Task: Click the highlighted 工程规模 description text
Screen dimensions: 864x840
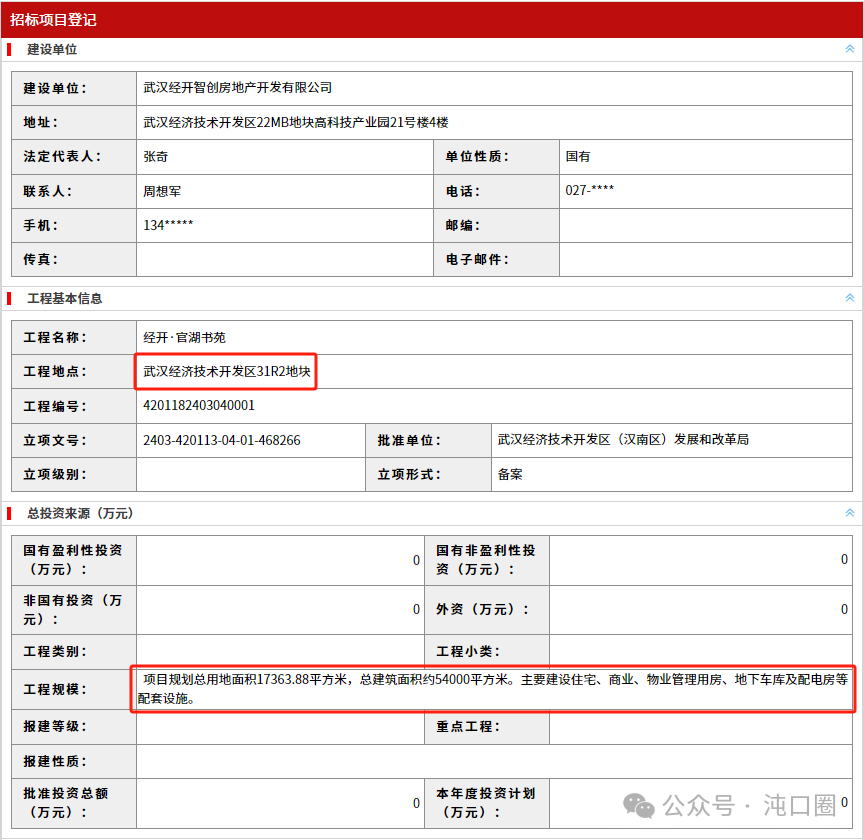Action: (x=494, y=688)
